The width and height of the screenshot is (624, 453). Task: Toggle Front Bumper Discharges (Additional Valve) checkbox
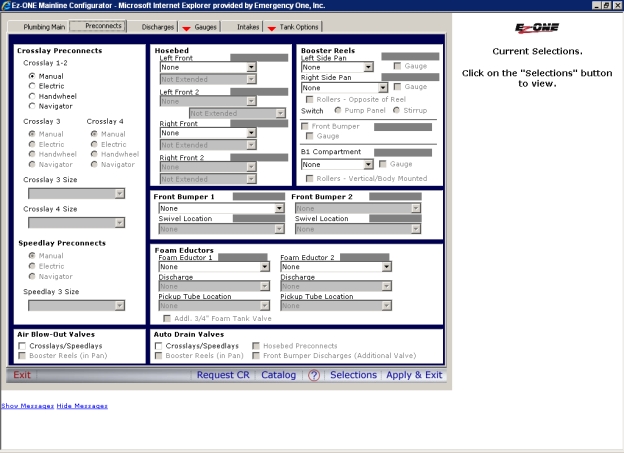tap(256, 355)
